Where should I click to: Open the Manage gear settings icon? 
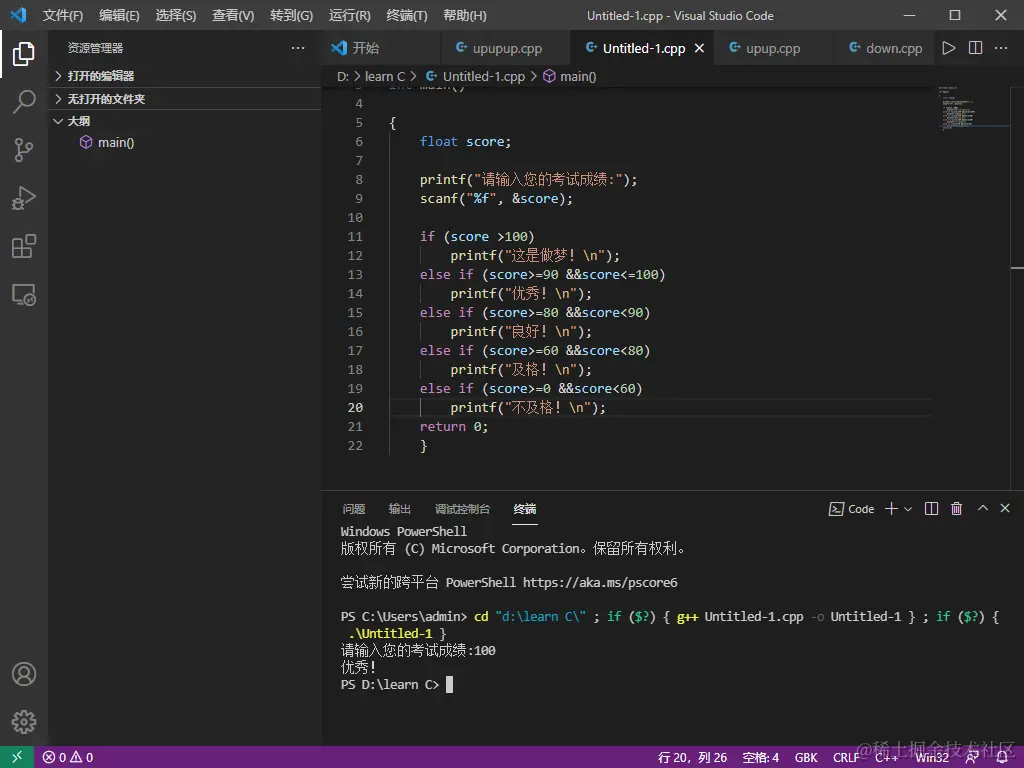[x=24, y=722]
